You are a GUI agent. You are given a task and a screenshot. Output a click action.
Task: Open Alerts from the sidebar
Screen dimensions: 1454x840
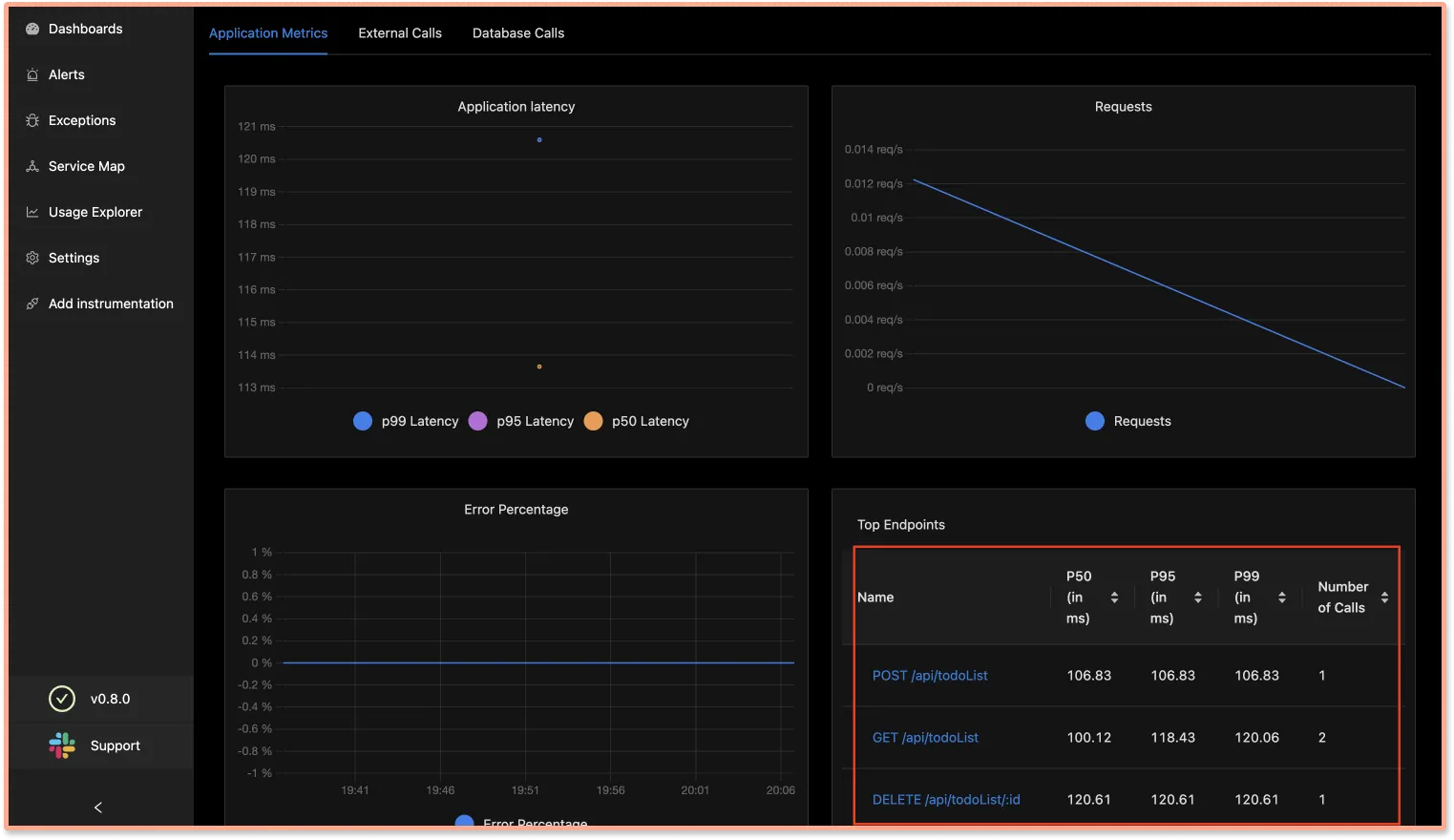[67, 74]
